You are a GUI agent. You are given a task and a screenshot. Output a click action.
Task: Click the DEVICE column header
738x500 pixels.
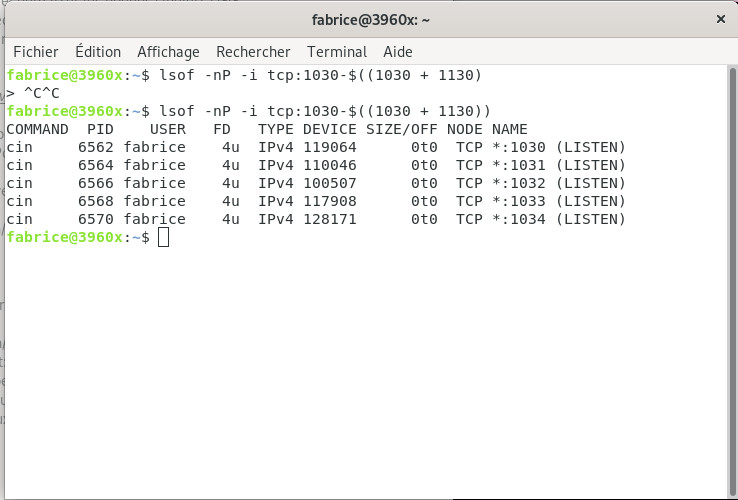click(329, 129)
